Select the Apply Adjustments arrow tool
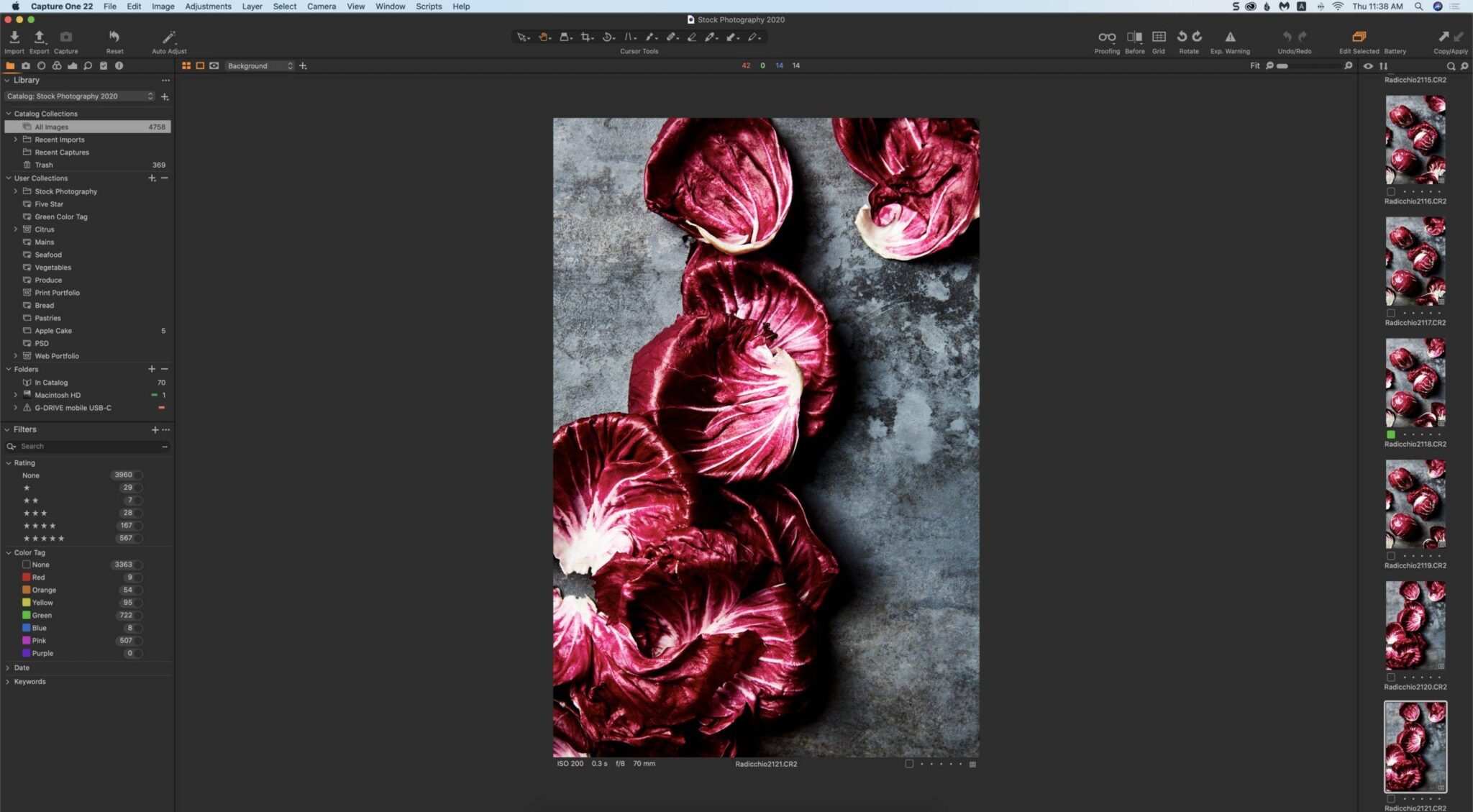The height and width of the screenshot is (812, 1473). coord(732,37)
